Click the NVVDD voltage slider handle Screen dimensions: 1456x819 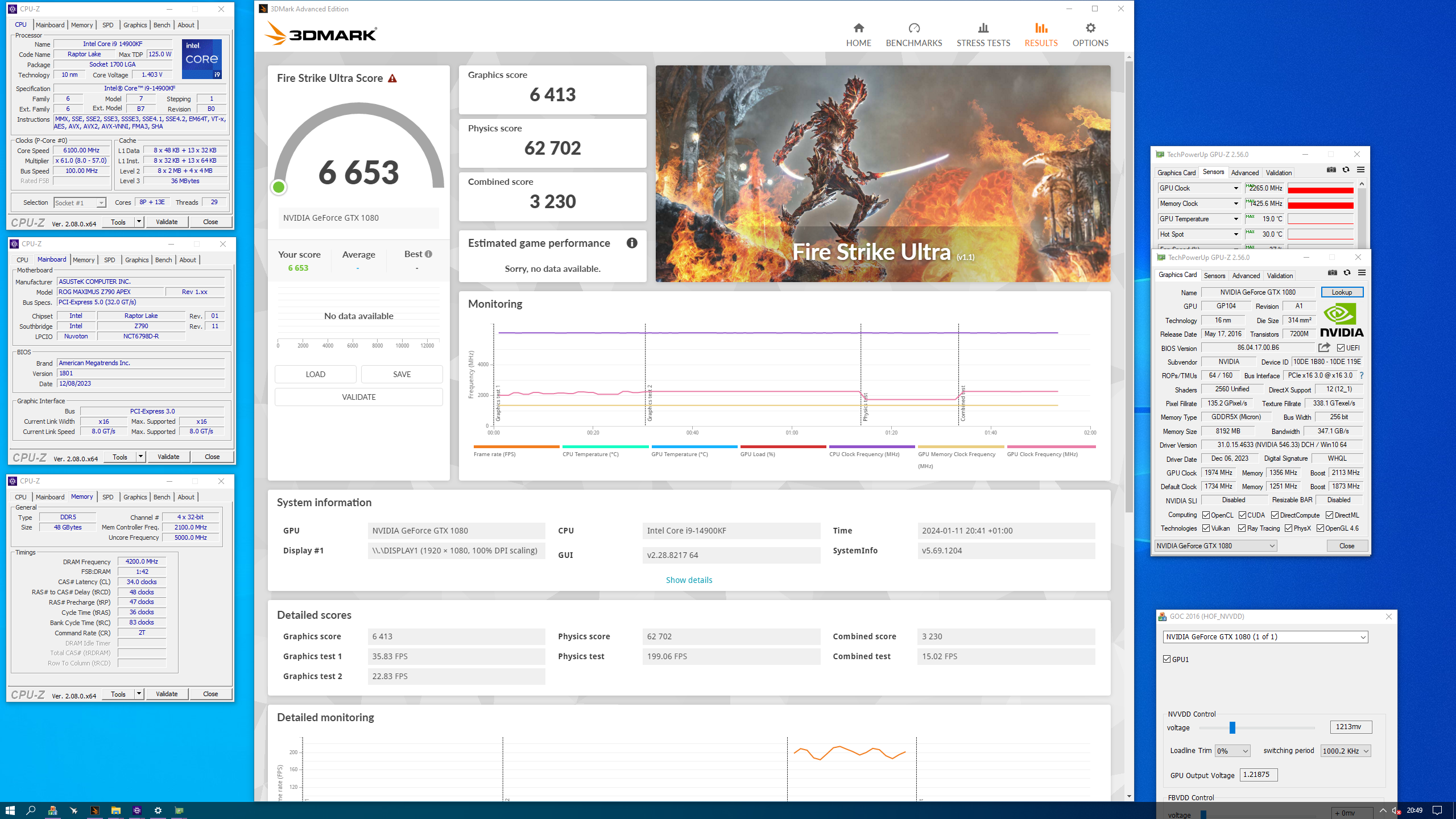pos(1232,727)
